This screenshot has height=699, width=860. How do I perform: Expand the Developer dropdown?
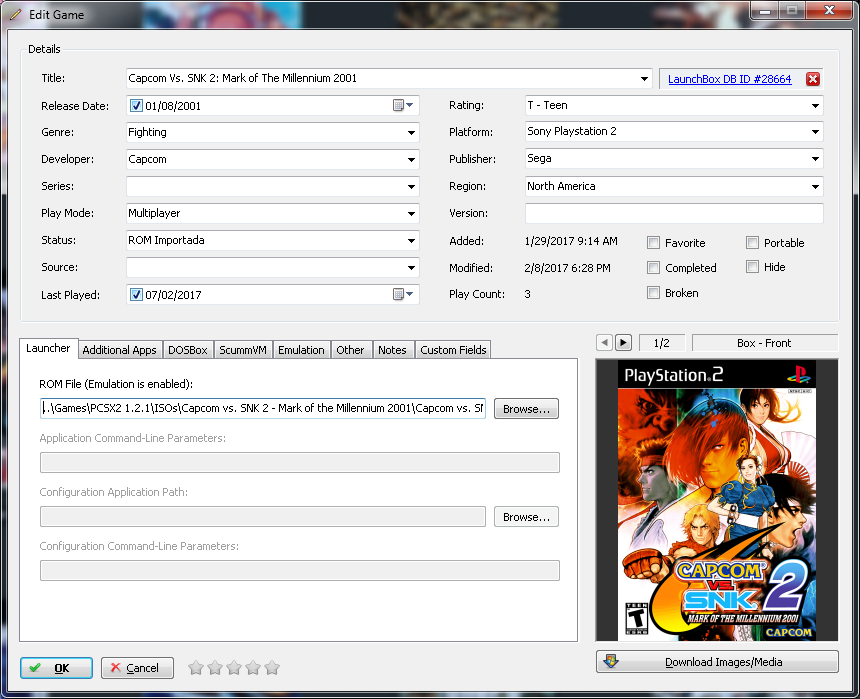(411, 159)
